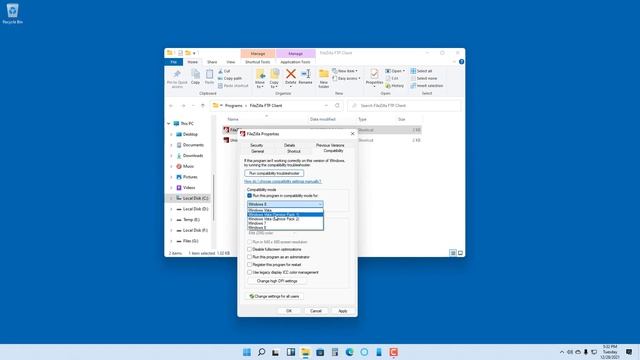Click Cancel in the Properties dialog
640x360 pixels.
[316, 311]
